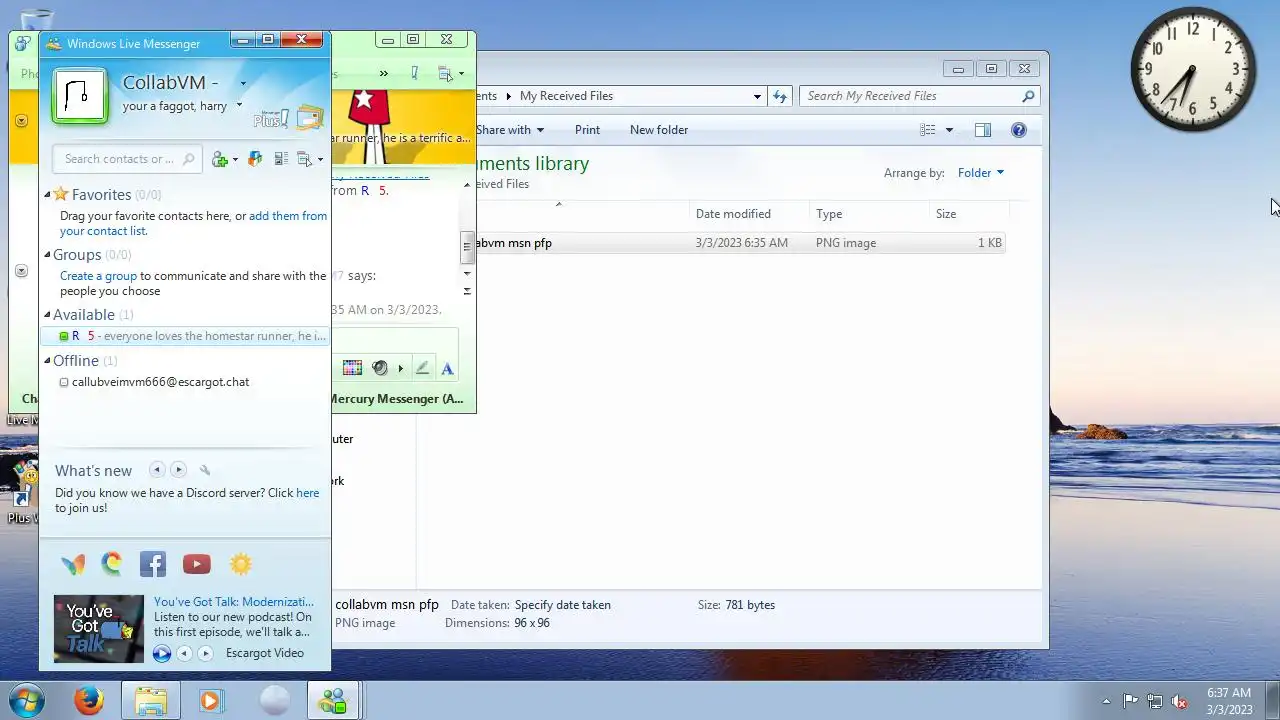Sort files by Size column header
The height and width of the screenshot is (720, 1280).
(969, 214)
